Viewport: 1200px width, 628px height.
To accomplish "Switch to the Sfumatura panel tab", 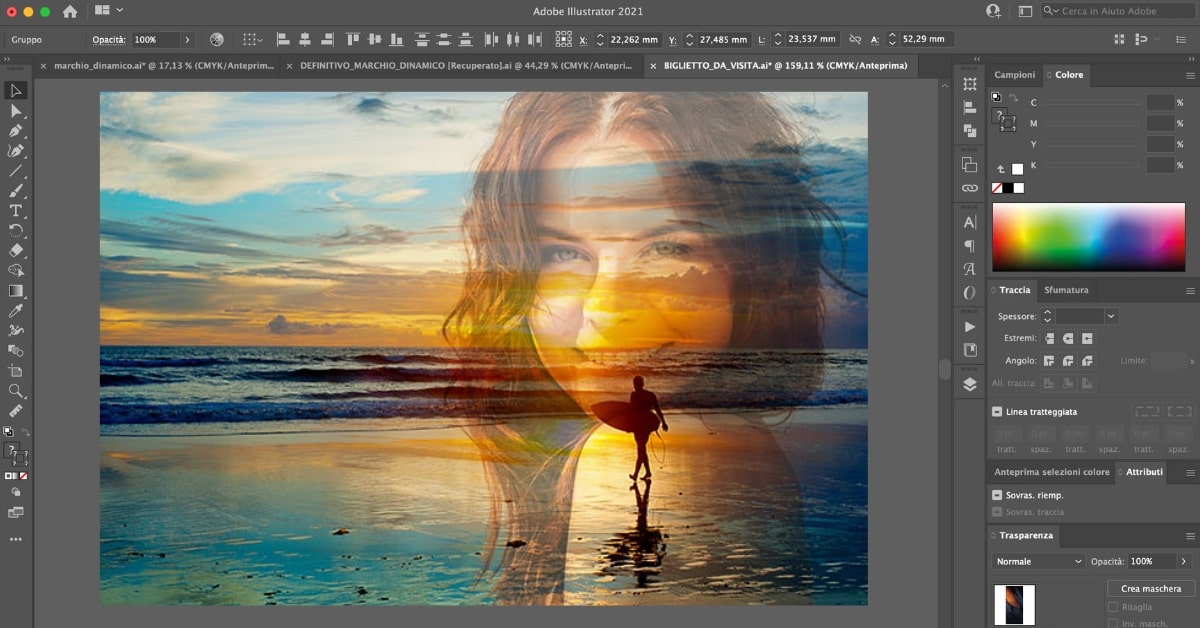I will pos(1066,290).
